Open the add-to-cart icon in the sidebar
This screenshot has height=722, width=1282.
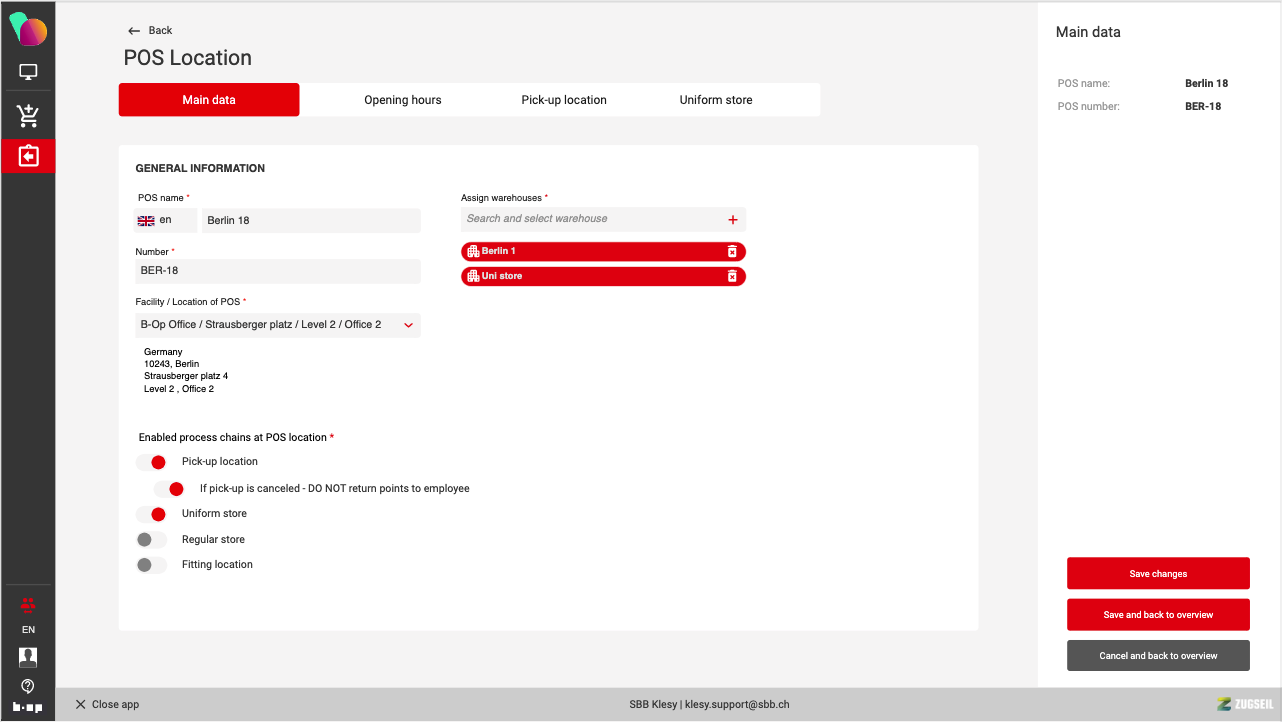28,116
